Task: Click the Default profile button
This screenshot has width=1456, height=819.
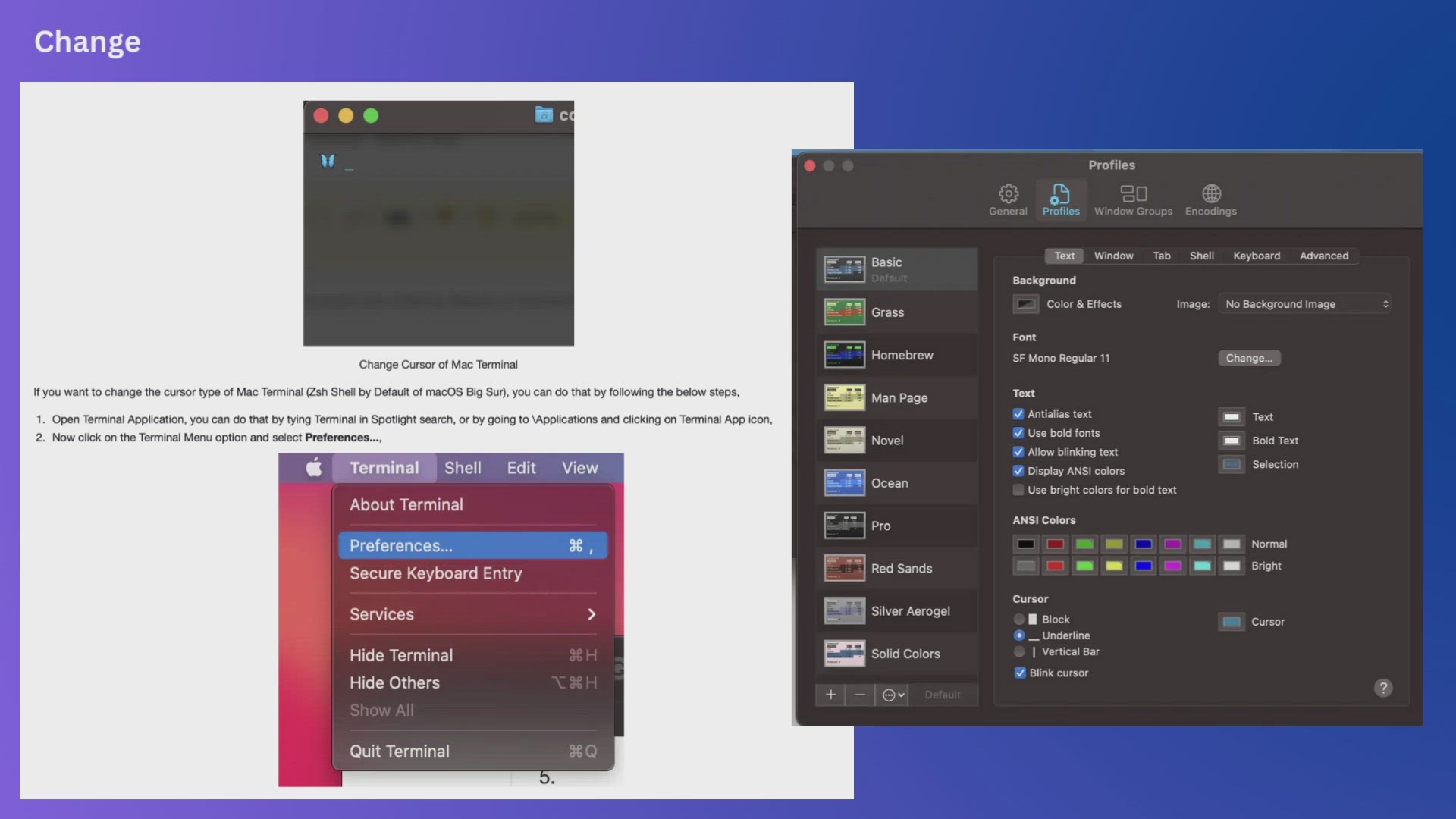Action: click(x=942, y=695)
